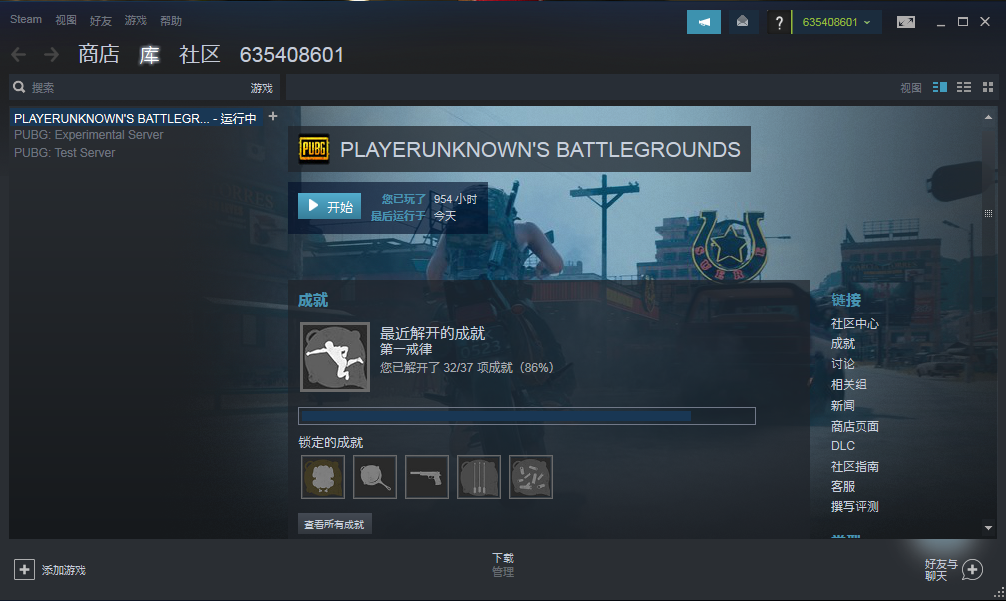Click the search magnifier icon
This screenshot has height=601, width=1006.
[x=19, y=87]
